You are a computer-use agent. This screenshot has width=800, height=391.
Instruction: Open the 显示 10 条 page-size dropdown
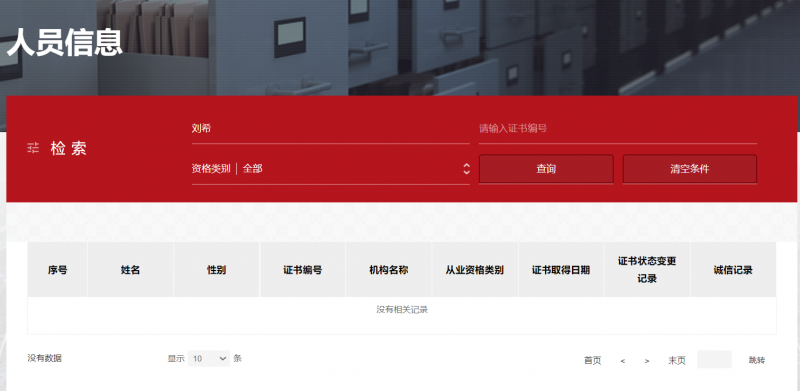tap(209, 359)
